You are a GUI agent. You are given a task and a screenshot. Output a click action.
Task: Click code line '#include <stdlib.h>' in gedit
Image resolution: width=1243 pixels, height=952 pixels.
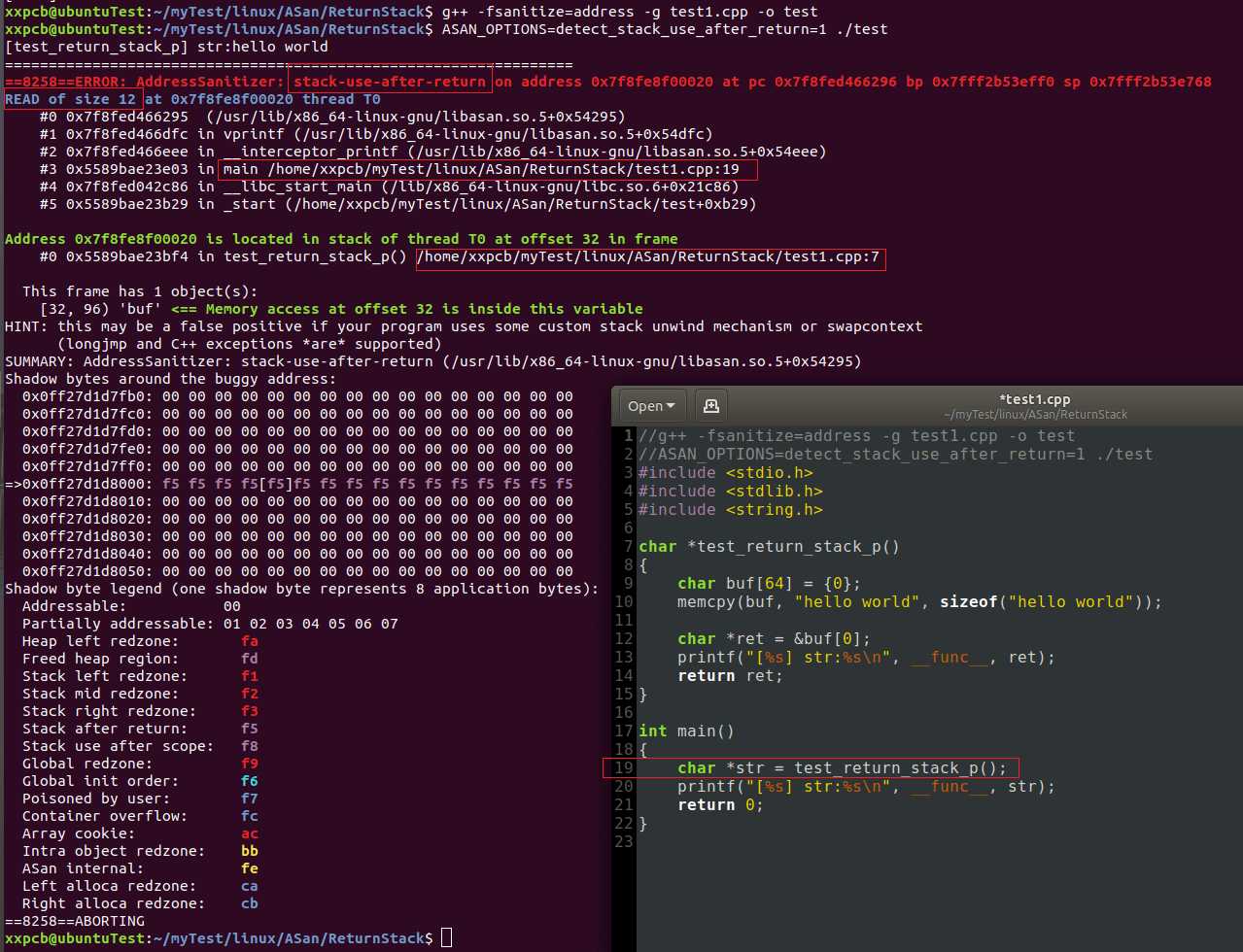pos(730,492)
